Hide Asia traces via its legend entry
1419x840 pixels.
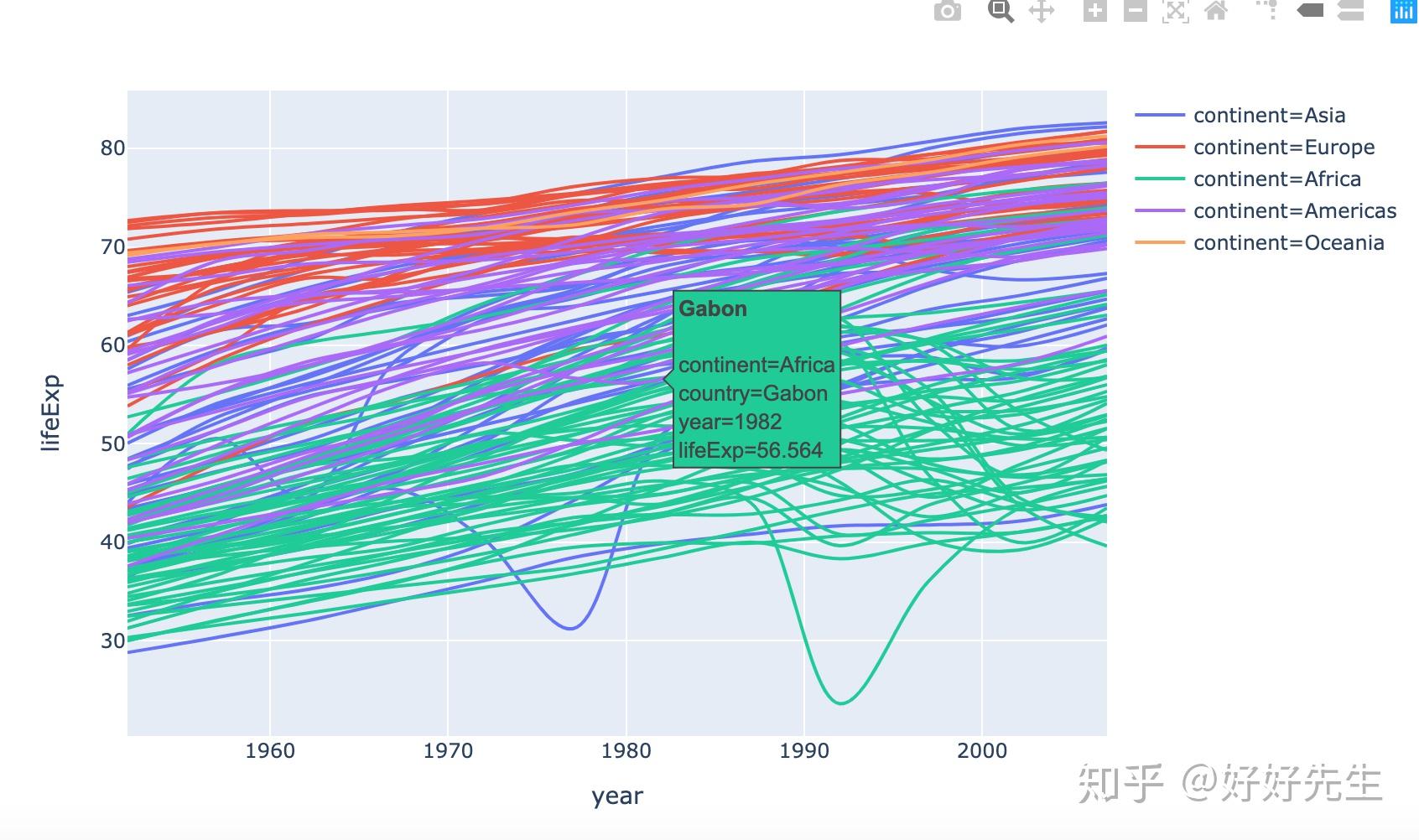(1269, 115)
